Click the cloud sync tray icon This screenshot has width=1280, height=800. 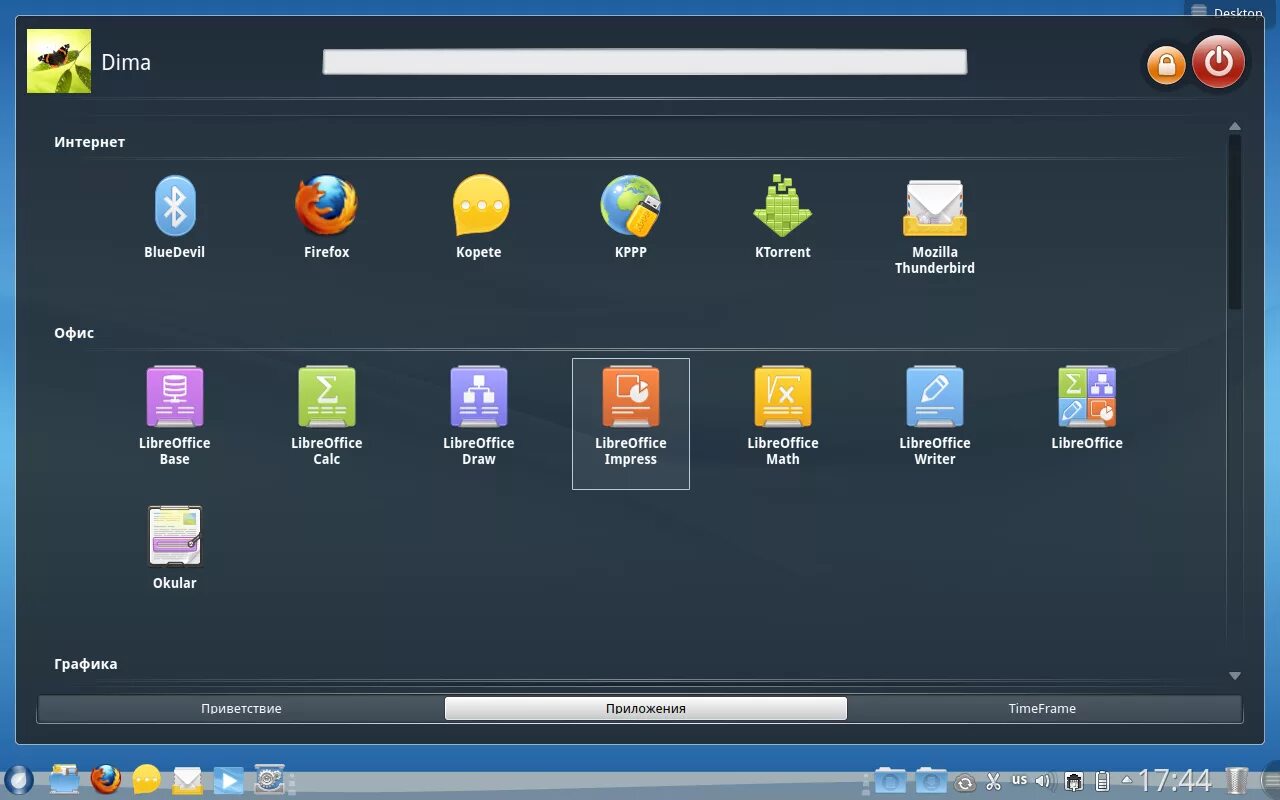point(965,782)
